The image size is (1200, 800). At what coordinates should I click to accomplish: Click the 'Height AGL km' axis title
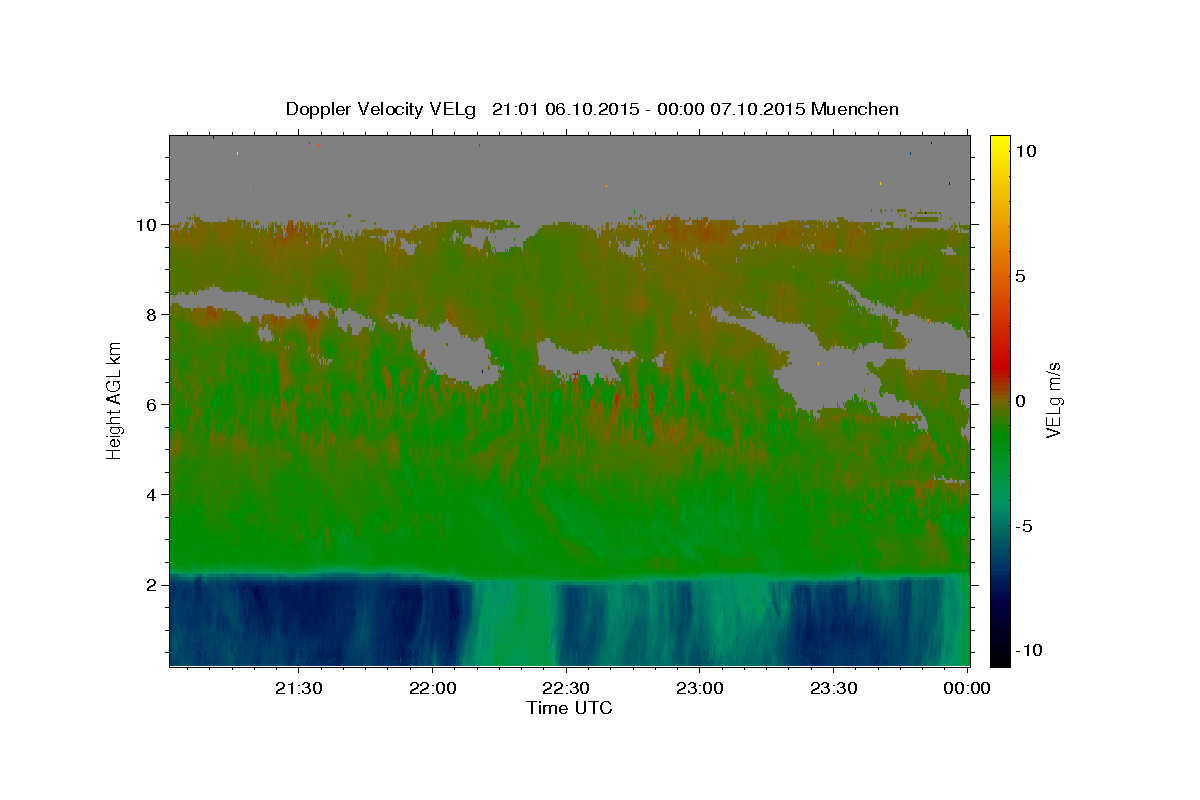point(115,400)
